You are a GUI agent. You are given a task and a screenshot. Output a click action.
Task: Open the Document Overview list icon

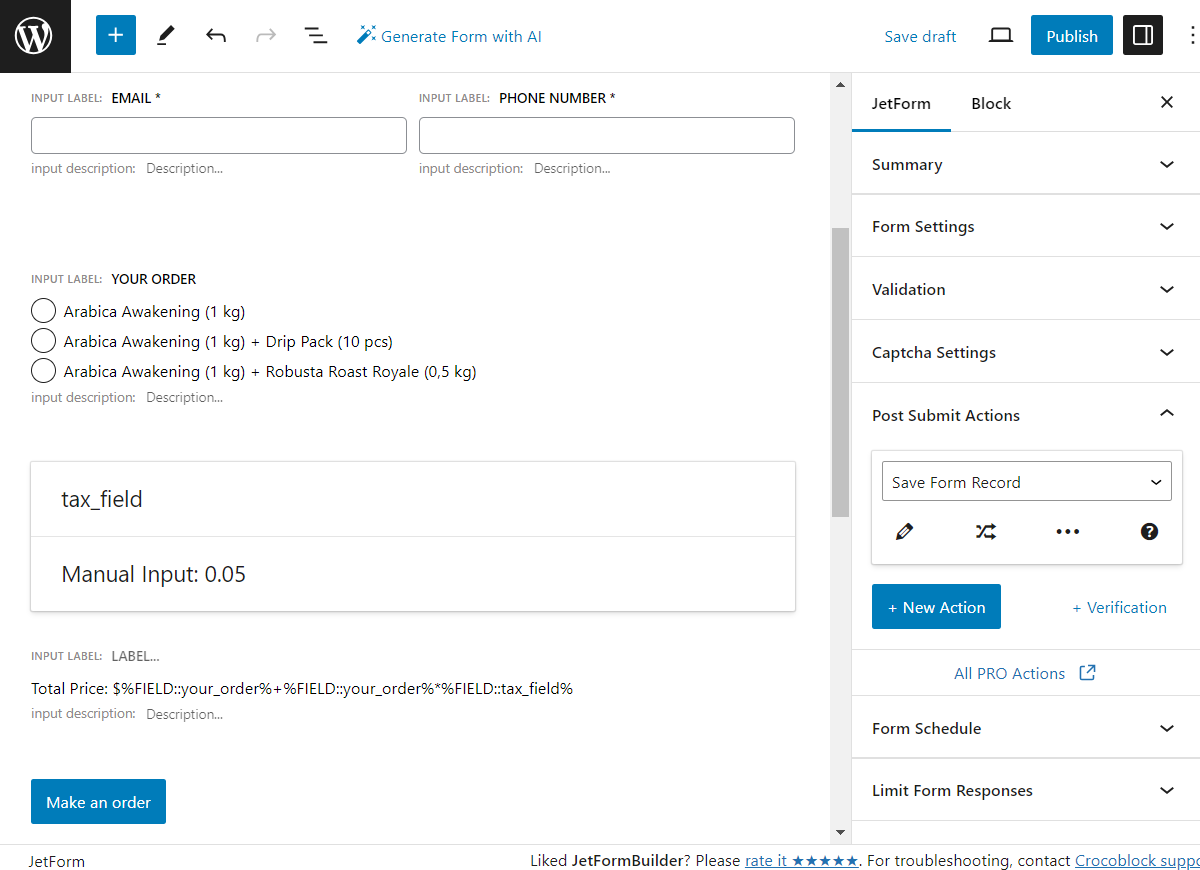316,35
